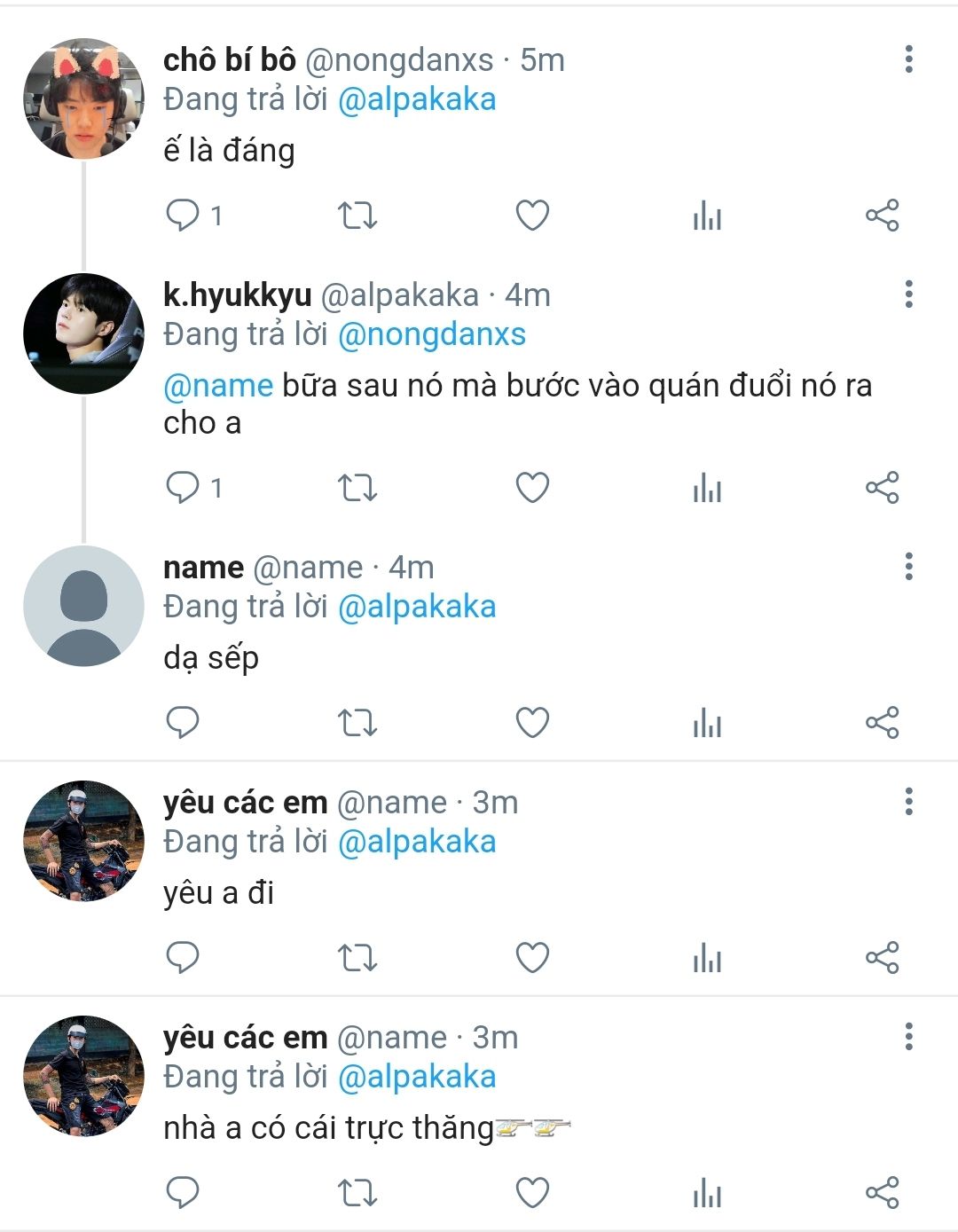Open three-dot menu on 'yêu a đi' tweet
The width and height of the screenshot is (958, 1232).
(908, 801)
